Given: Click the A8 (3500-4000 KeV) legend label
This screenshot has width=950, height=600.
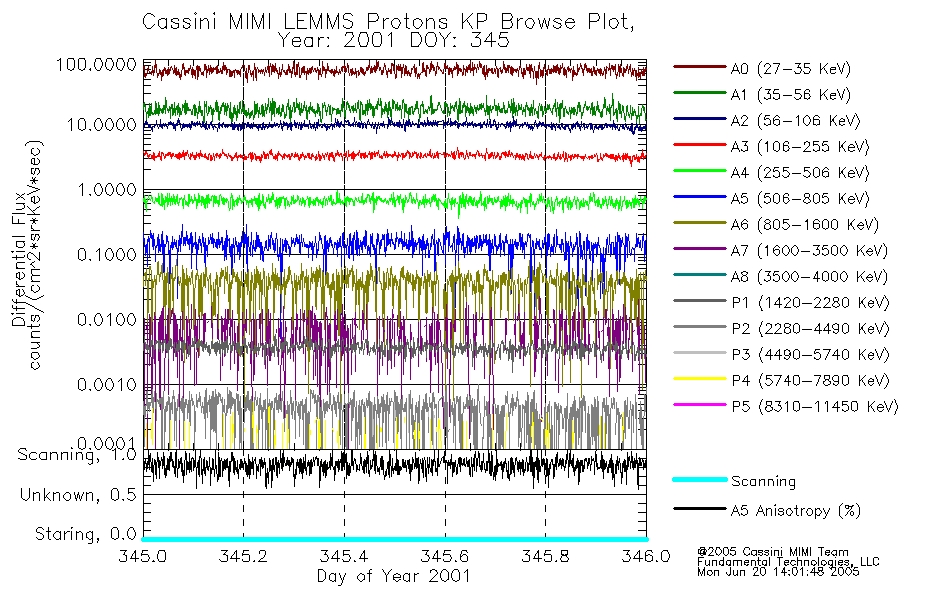Looking at the screenshot, I should coord(809,277).
